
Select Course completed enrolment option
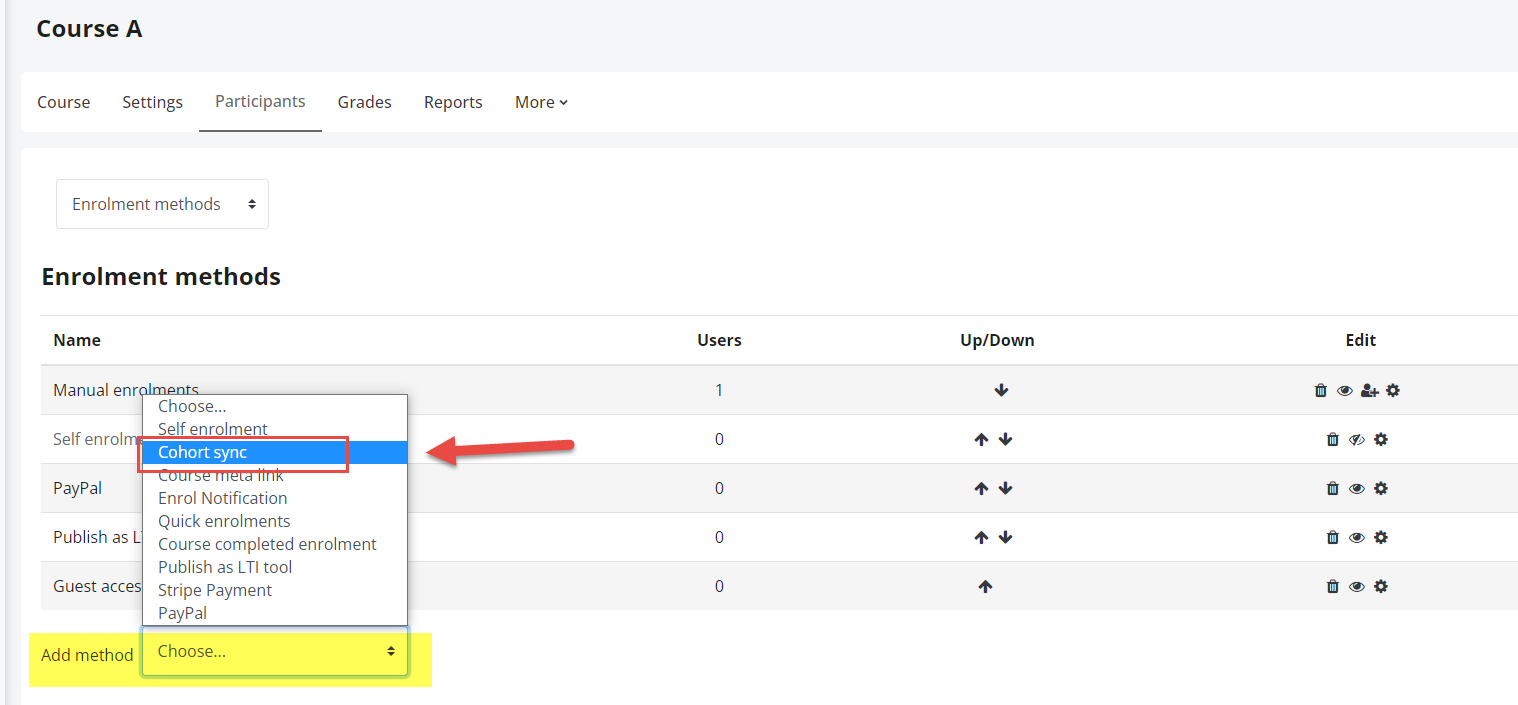[275, 544]
